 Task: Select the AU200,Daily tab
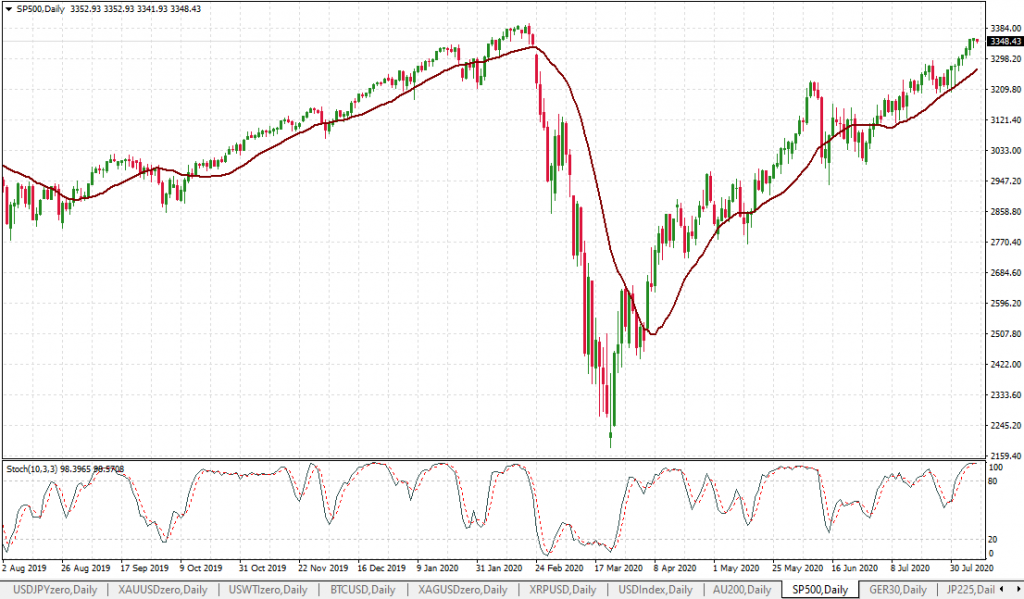click(740, 589)
